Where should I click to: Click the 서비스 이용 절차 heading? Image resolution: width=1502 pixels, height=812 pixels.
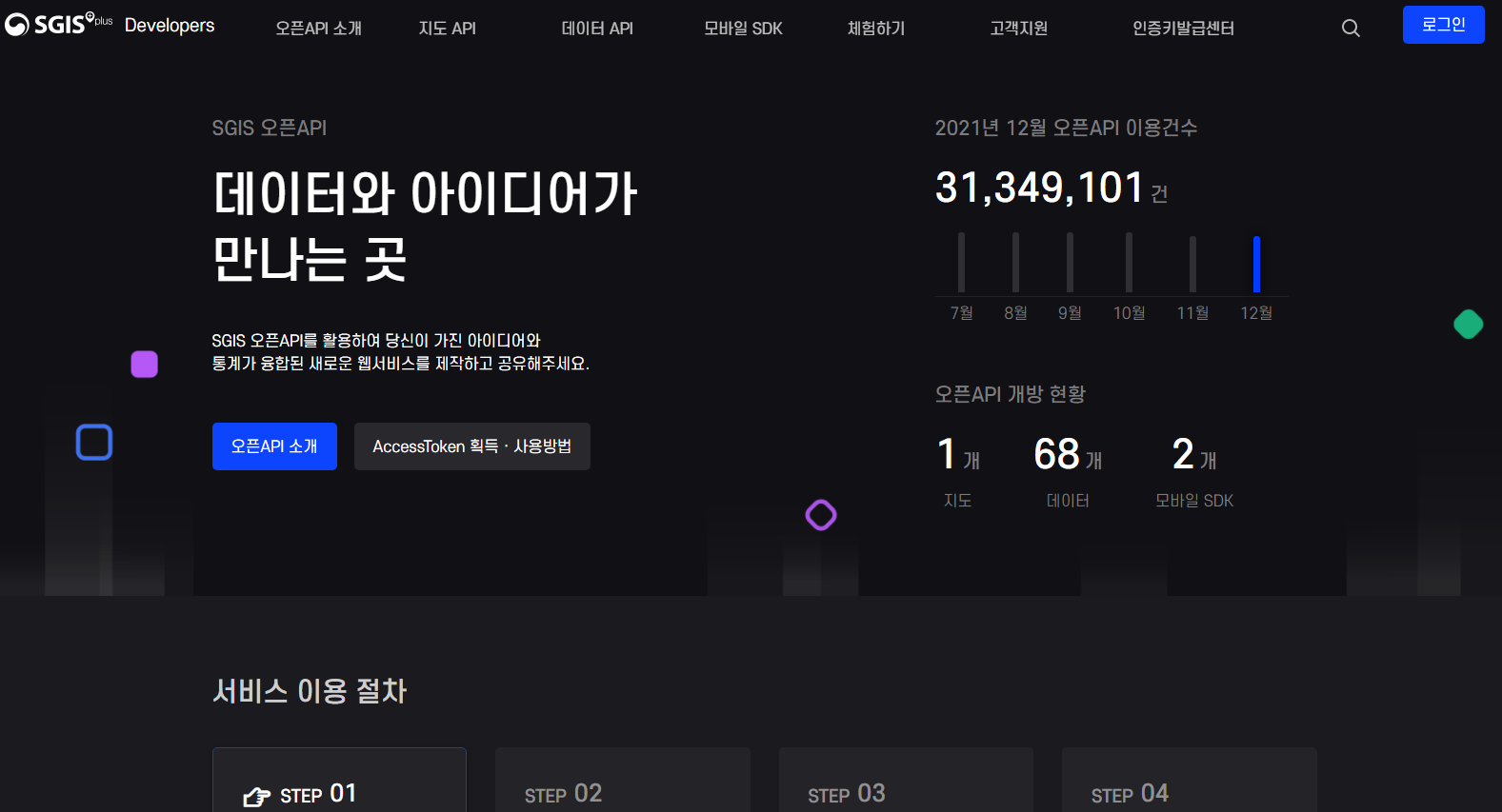pos(310,691)
